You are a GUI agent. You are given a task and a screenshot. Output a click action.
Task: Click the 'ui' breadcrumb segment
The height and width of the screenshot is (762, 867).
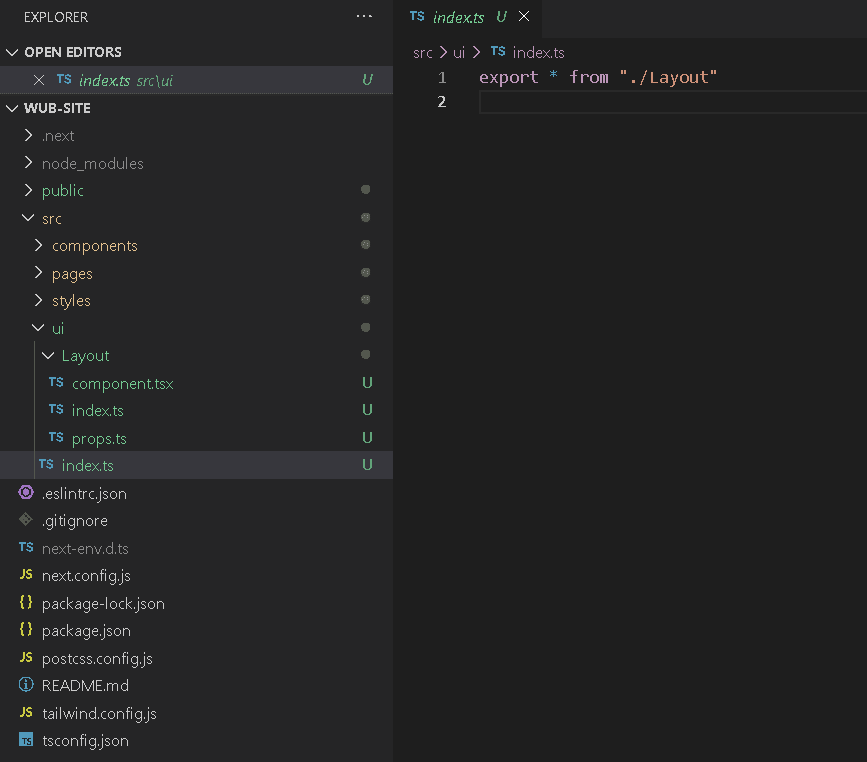pos(459,52)
